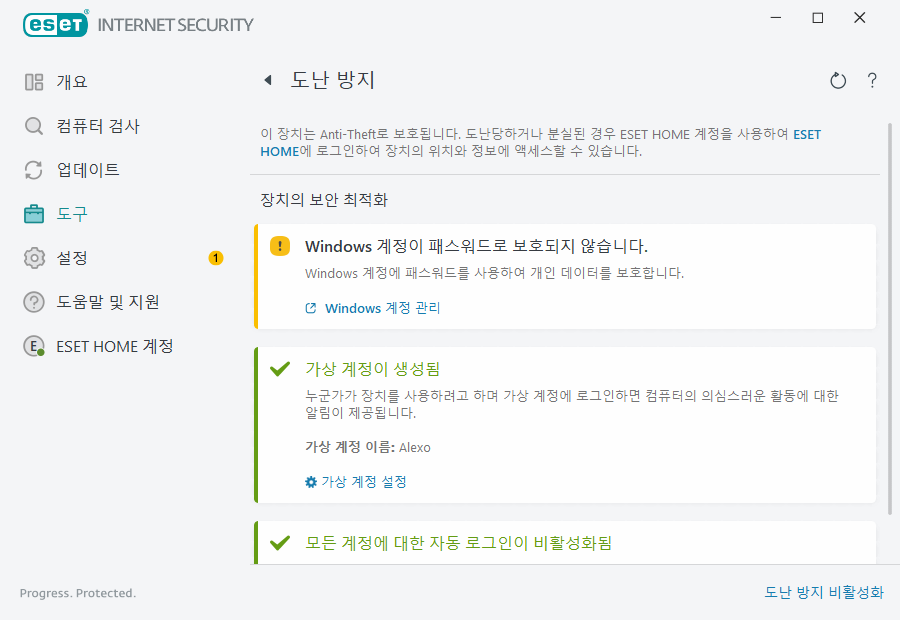900x620 pixels.
Task: Open Computer scan via the magnifier icon
Action: point(33,125)
